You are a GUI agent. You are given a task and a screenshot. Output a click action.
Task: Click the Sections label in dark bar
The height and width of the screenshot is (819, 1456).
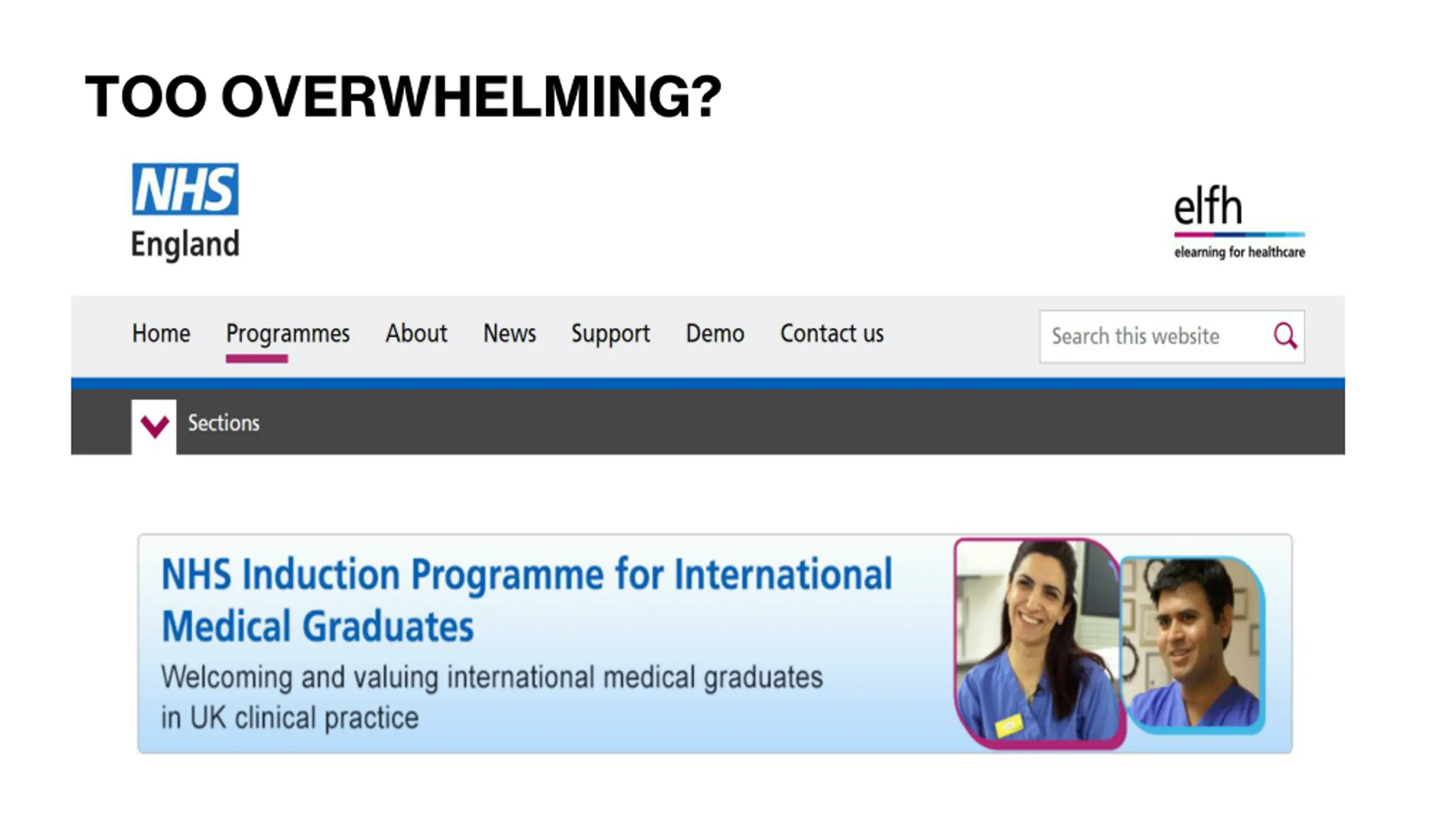[x=224, y=423]
